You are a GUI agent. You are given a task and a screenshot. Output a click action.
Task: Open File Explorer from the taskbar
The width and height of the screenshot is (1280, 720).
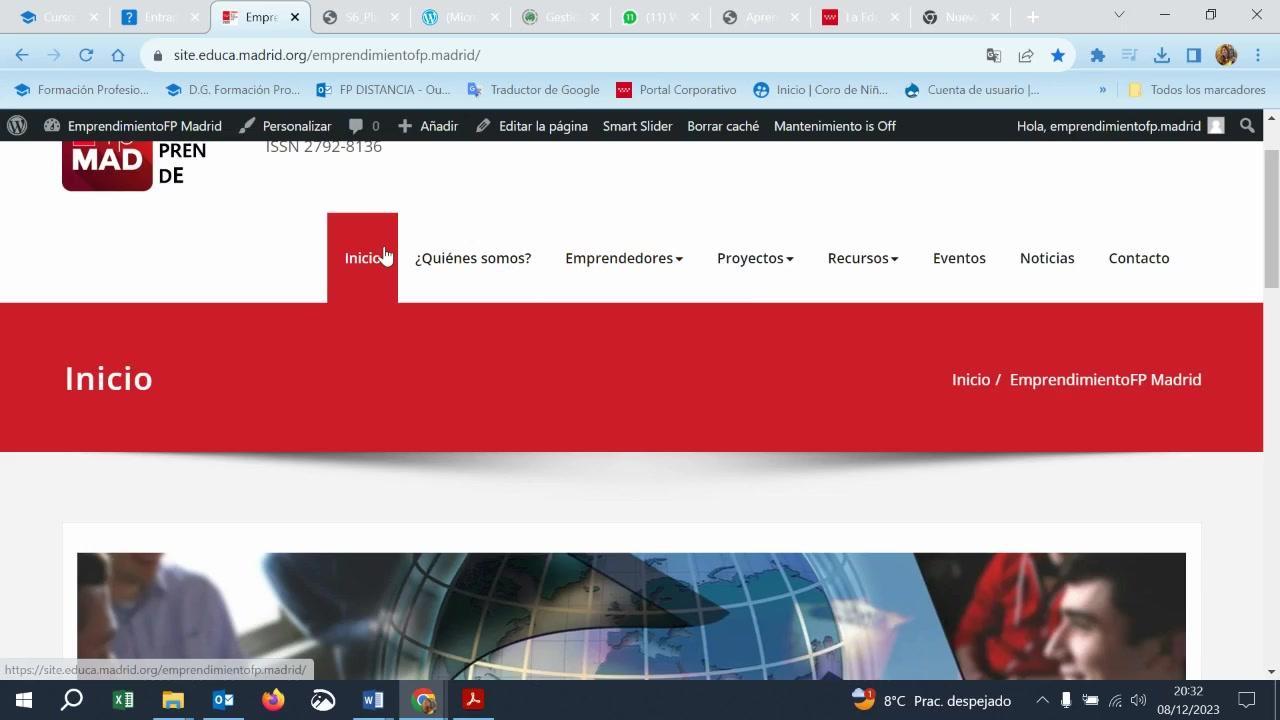tap(173, 700)
